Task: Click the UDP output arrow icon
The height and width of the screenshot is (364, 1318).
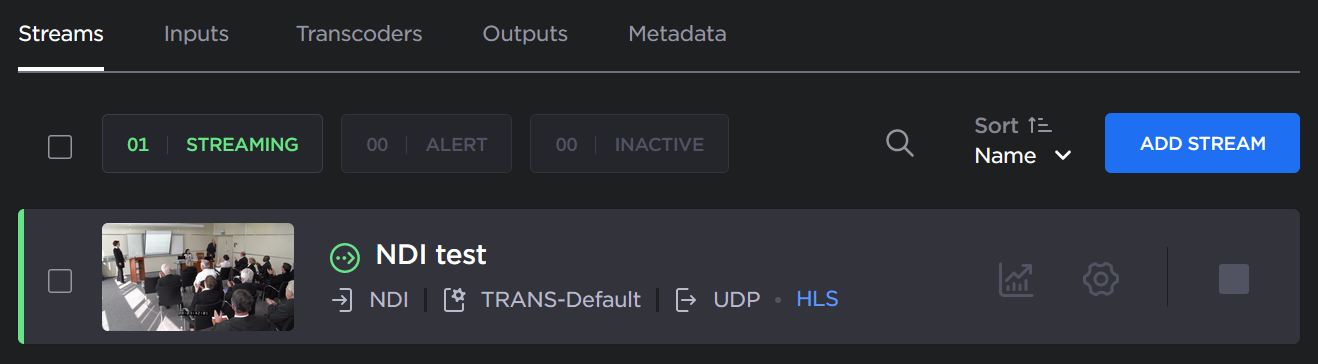Action: 687,299
